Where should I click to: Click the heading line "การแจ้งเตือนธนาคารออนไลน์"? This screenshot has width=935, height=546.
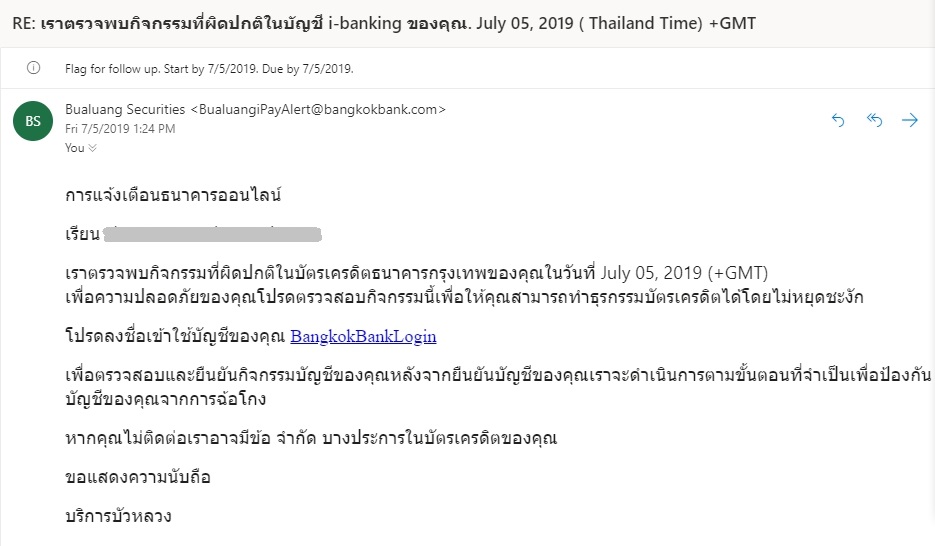coord(173,195)
